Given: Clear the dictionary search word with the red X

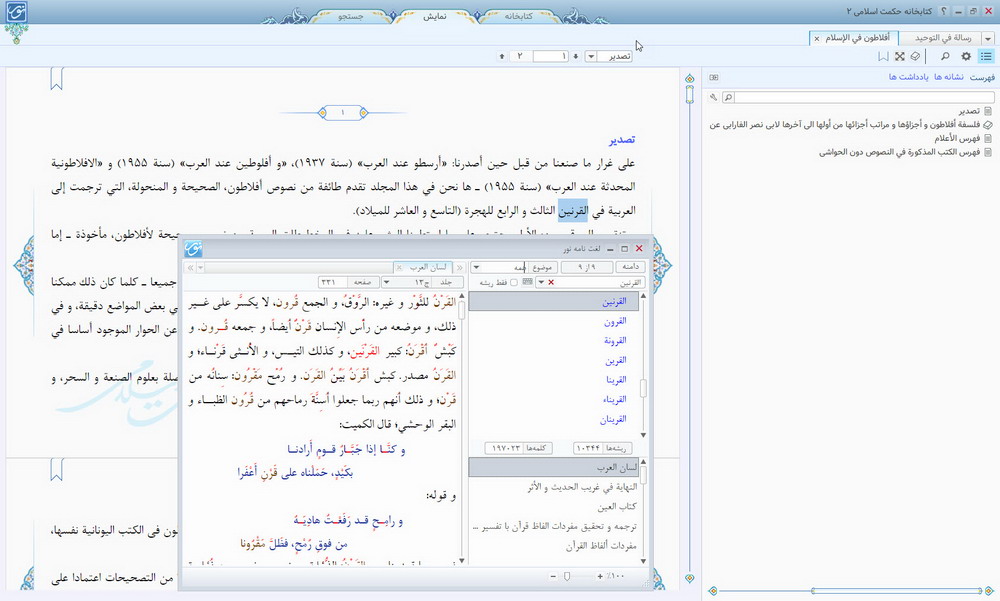Looking at the screenshot, I should tap(551, 282).
